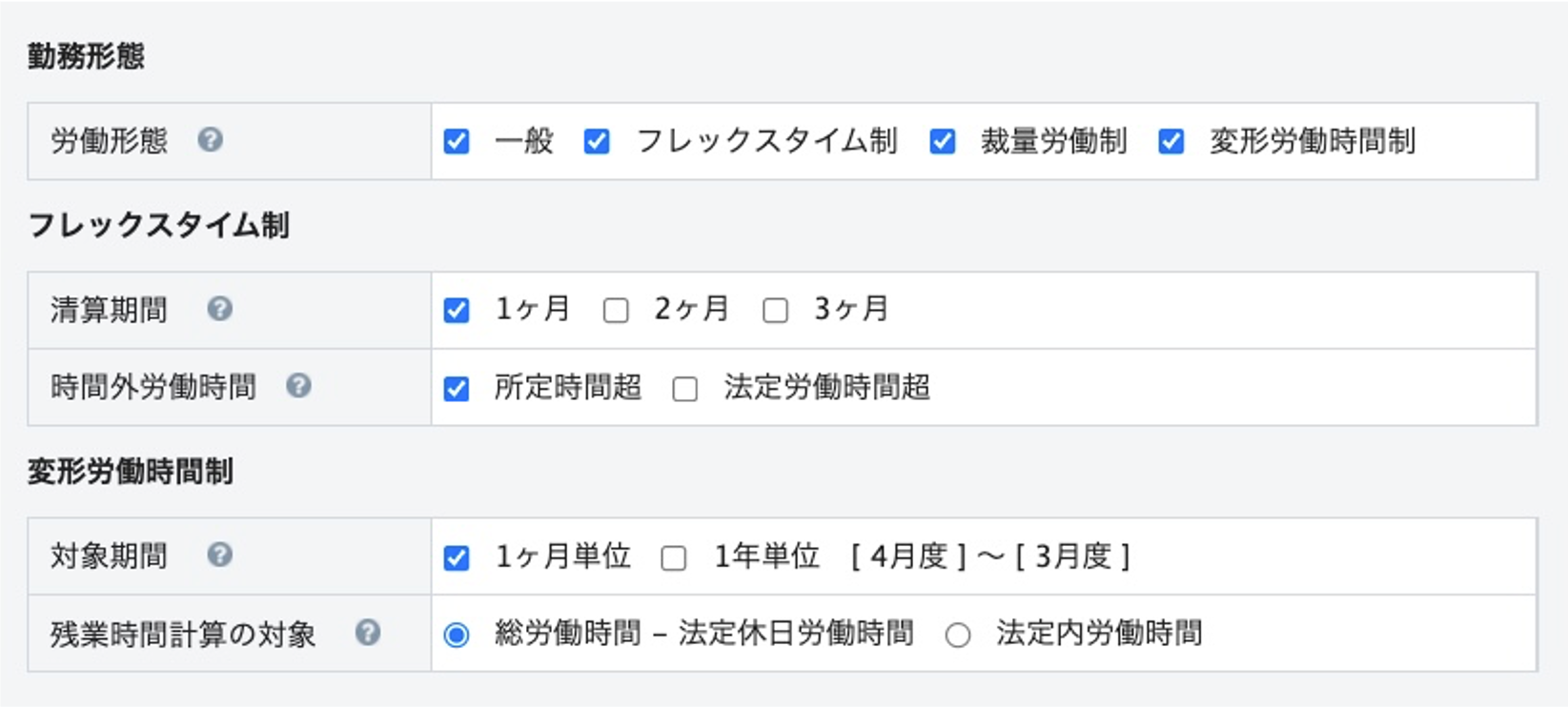Disable the 変形労働時間制 checkbox
This screenshot has width=1568, height=708.
[x=1171, y=142]
